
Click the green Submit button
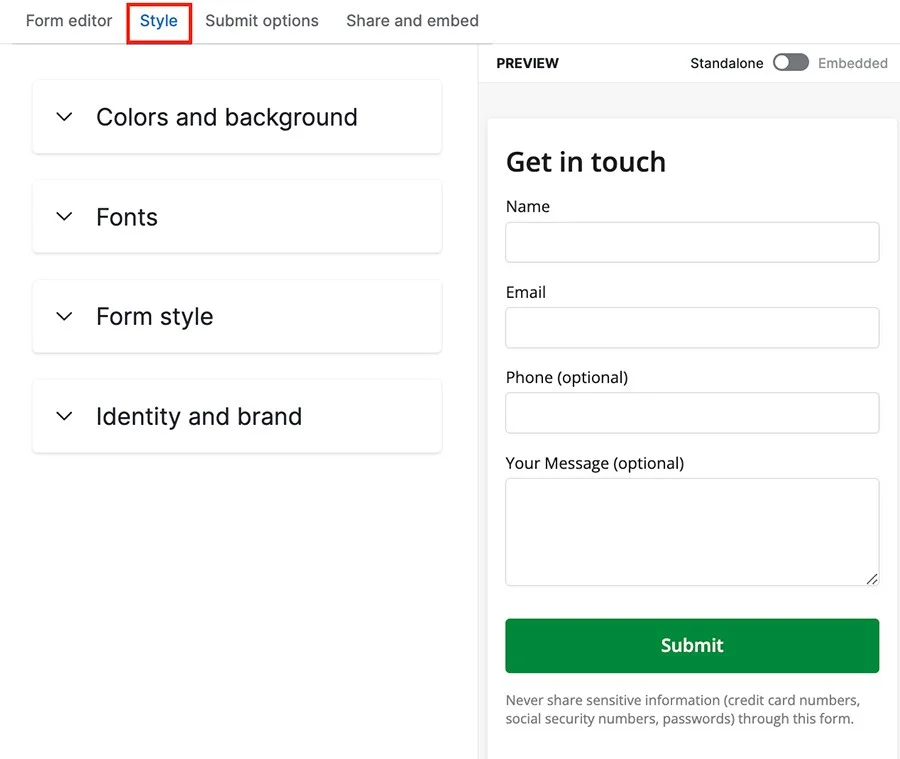point(692,646)
